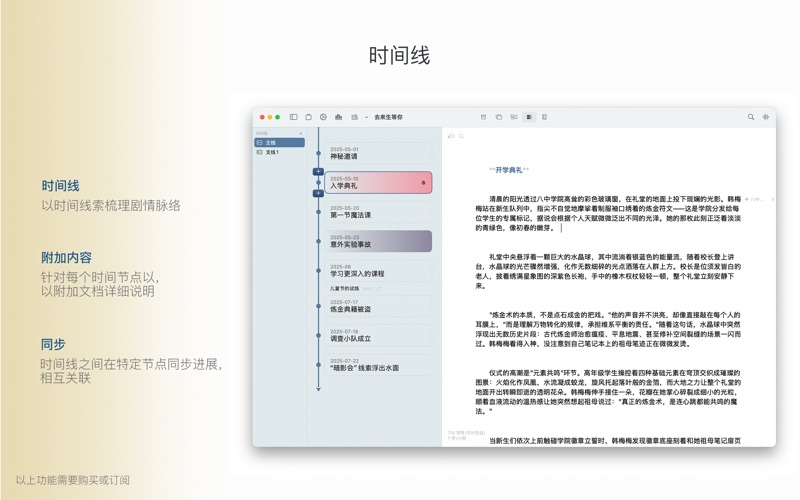Select the purple 意外实验事故 card

pos(378,241)
